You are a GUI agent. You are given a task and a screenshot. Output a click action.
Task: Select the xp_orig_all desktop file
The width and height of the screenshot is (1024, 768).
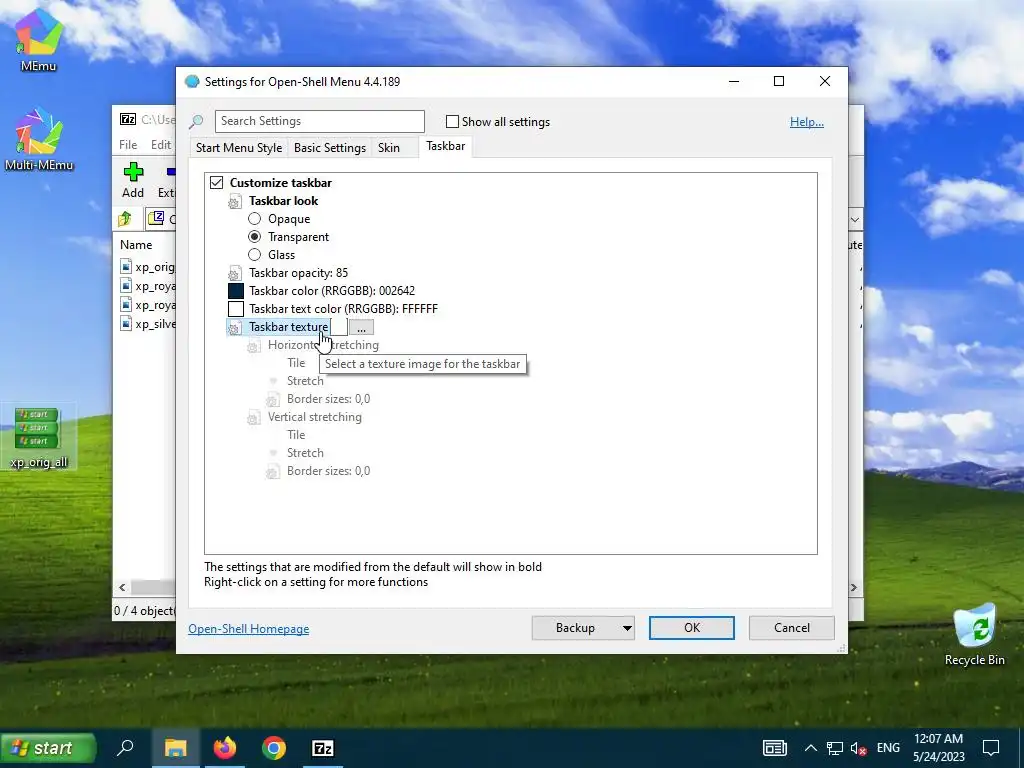coord(39,438)
